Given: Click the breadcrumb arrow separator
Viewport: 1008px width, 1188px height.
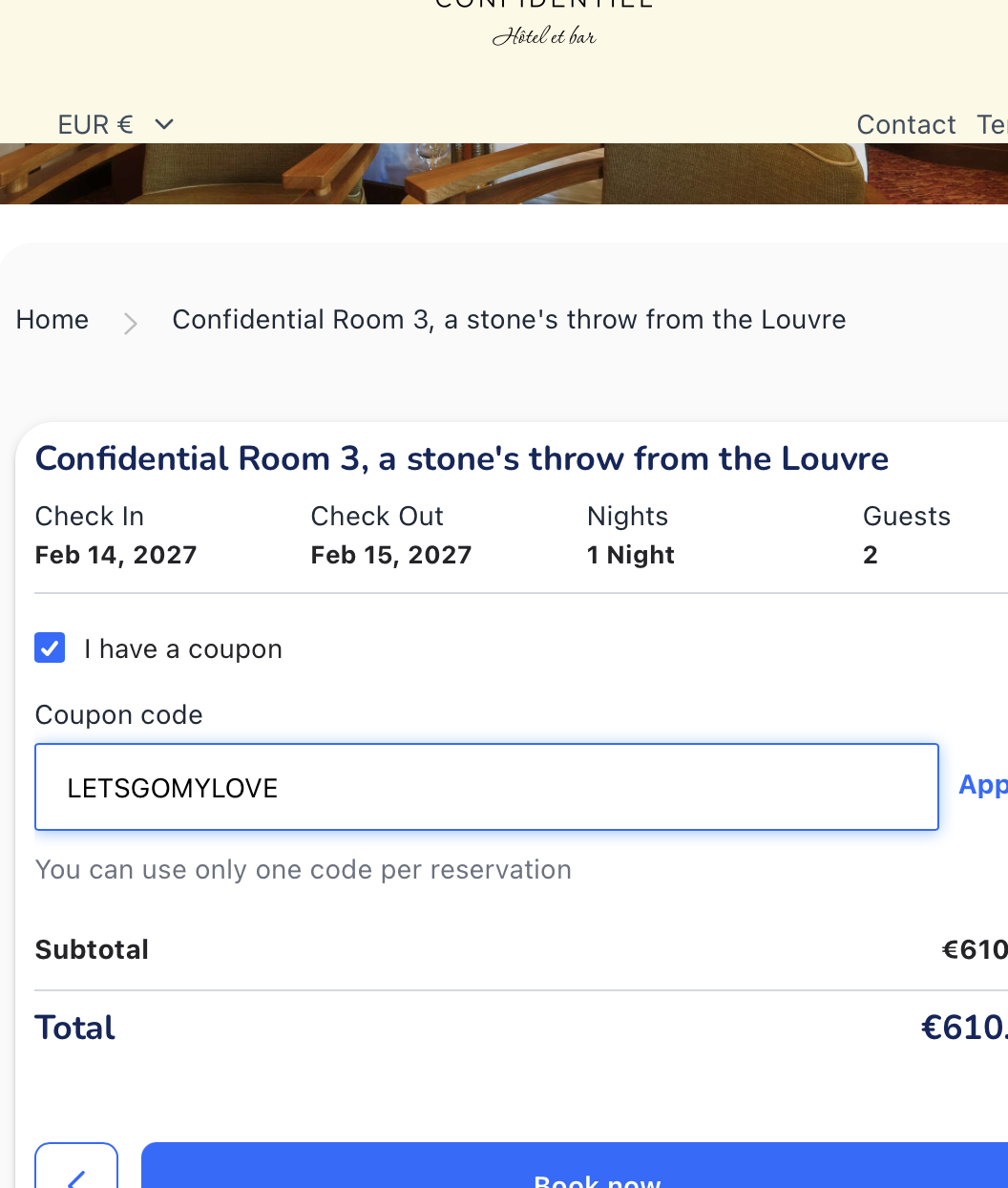Looking at the screenshot, I should (x=131, y=323).
